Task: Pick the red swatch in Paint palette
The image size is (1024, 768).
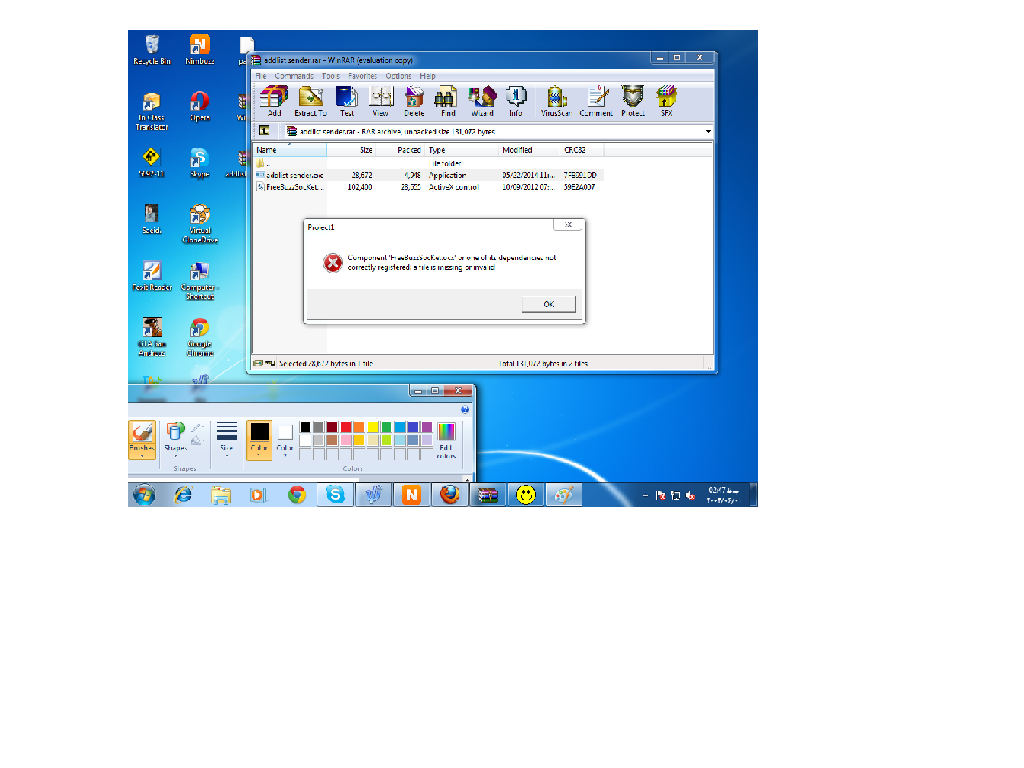Action: [345, 427]
